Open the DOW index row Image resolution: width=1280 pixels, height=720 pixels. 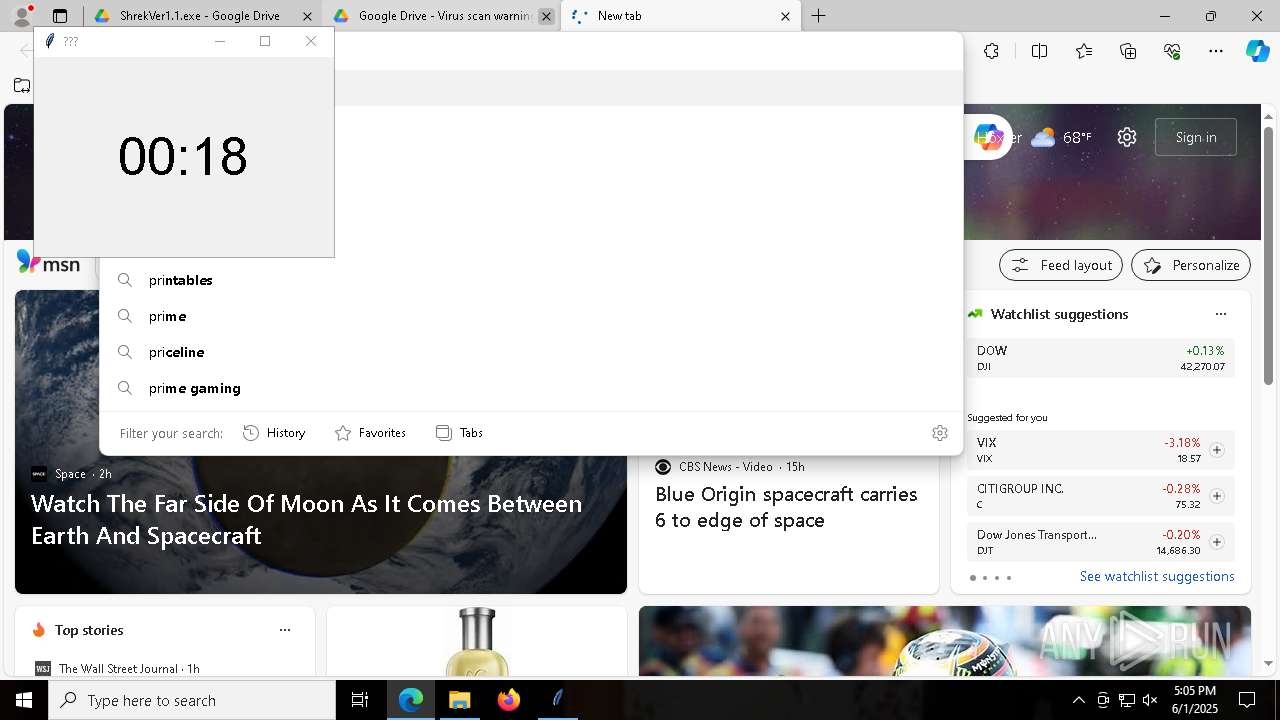tap(1101, 358)
